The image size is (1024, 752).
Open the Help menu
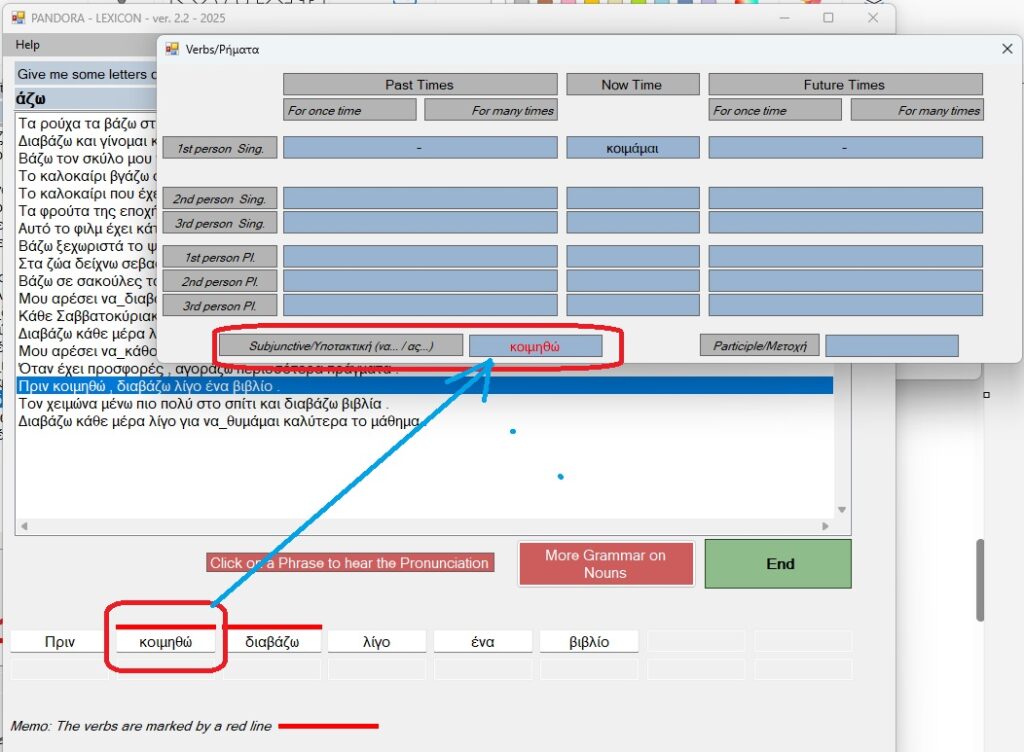pos(28,45)
